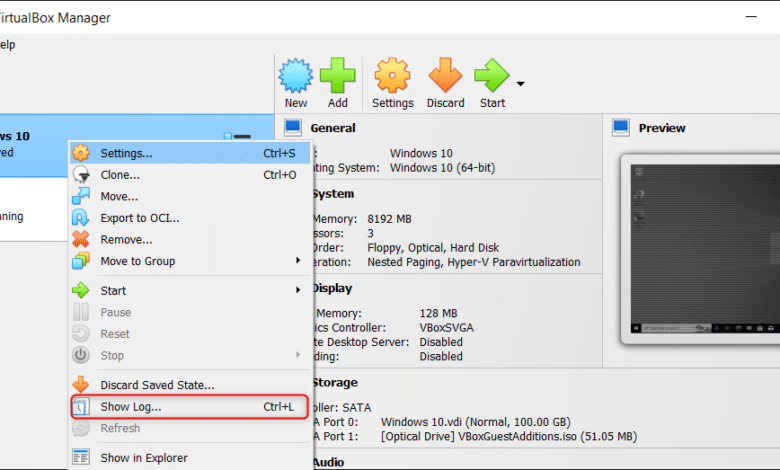Click the Audio section header
The image size is (780, 470).
click(x=328, y=463)
